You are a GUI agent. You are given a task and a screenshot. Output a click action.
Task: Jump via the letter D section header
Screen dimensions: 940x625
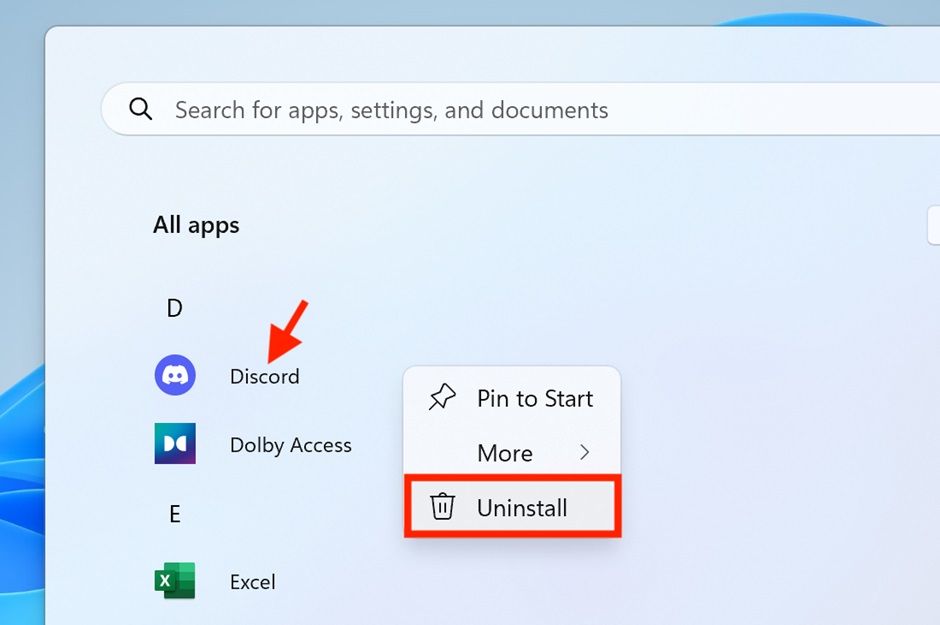click(x=174, y=309)
